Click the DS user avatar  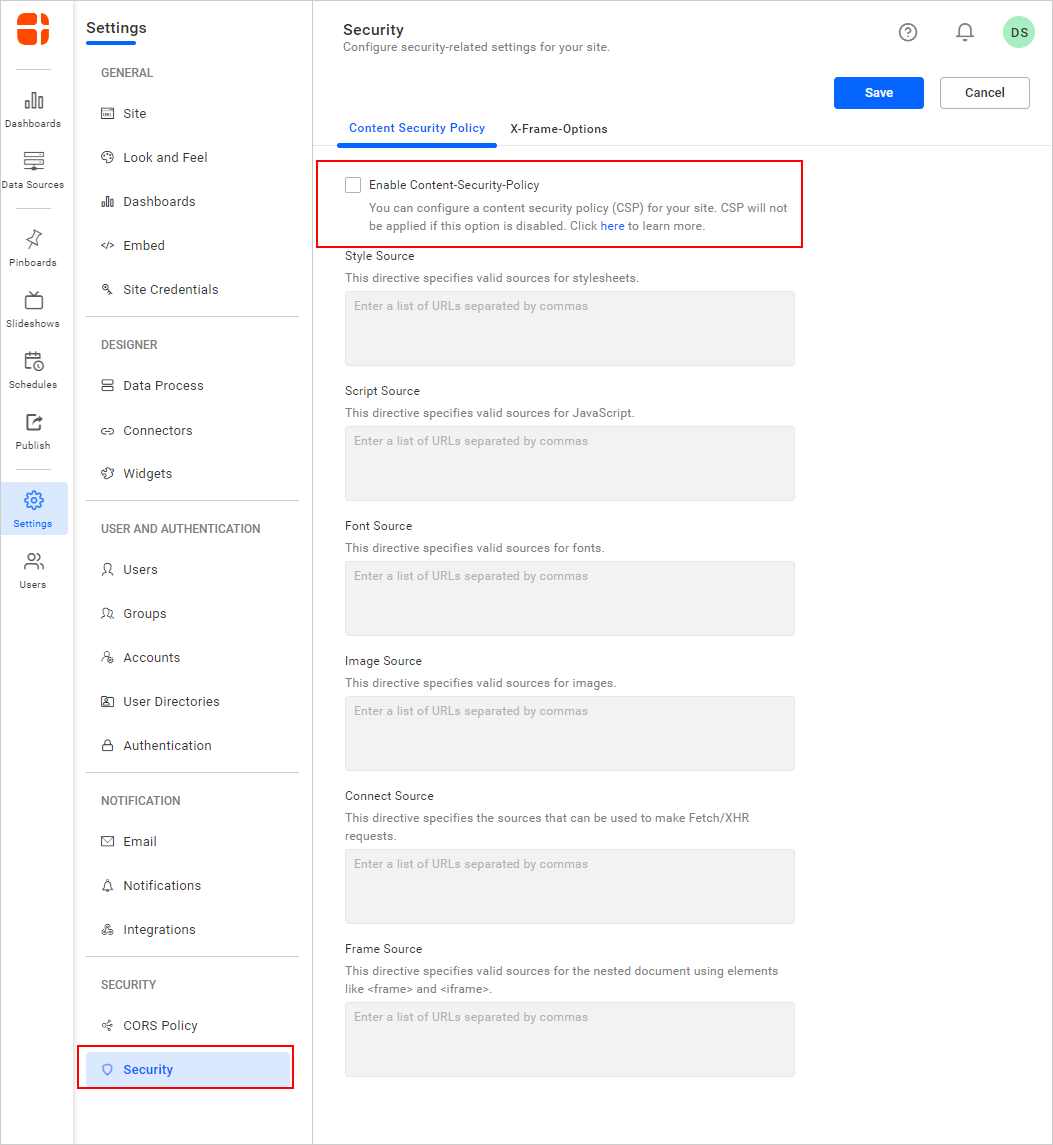1019,32
